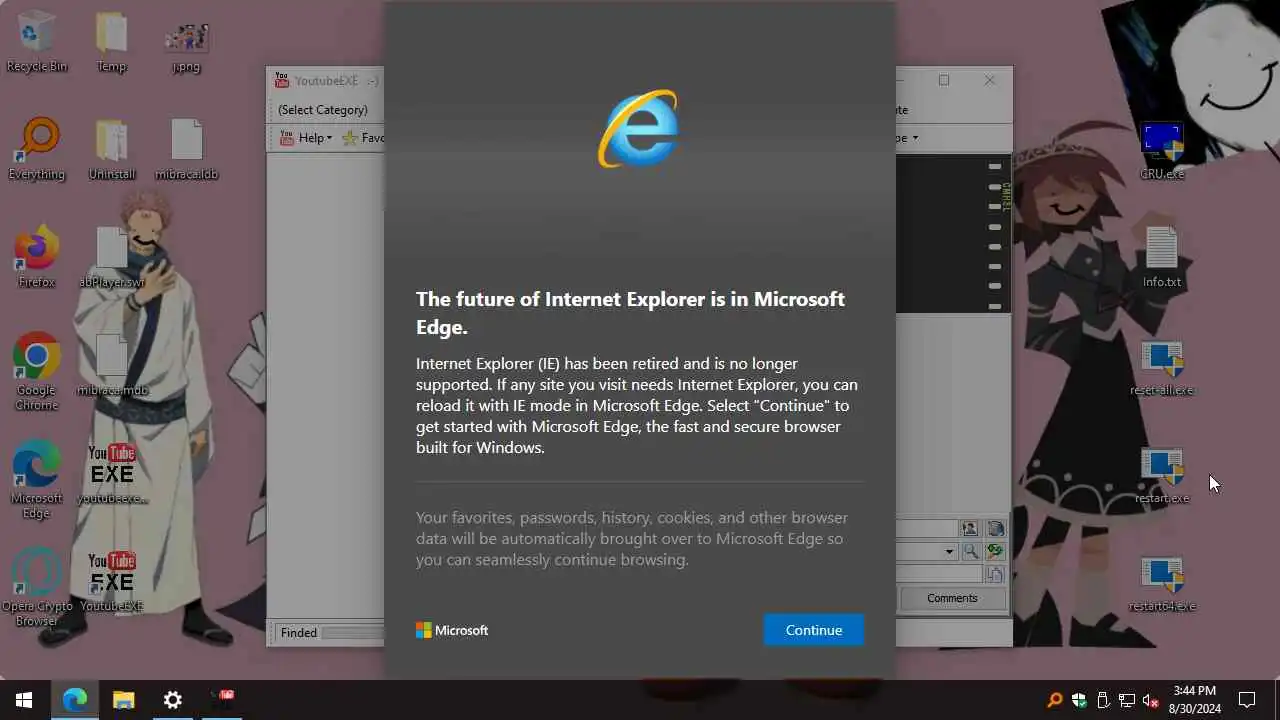Open Windows Security tray icon
Screen dimensions: 1280x720
(1079, 700)
